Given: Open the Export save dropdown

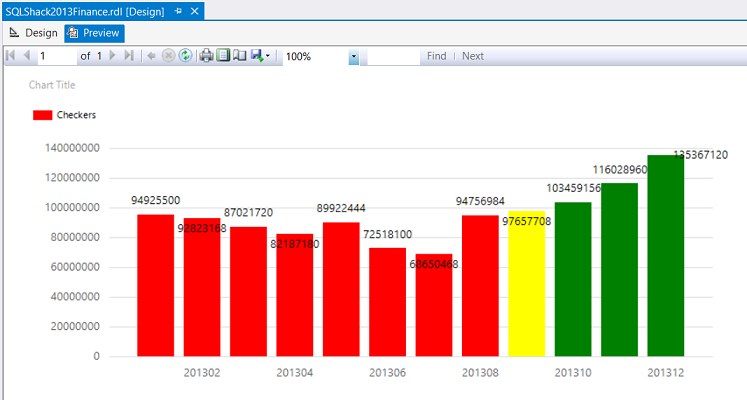Looking at the screenshot, I should coord(260,56).
